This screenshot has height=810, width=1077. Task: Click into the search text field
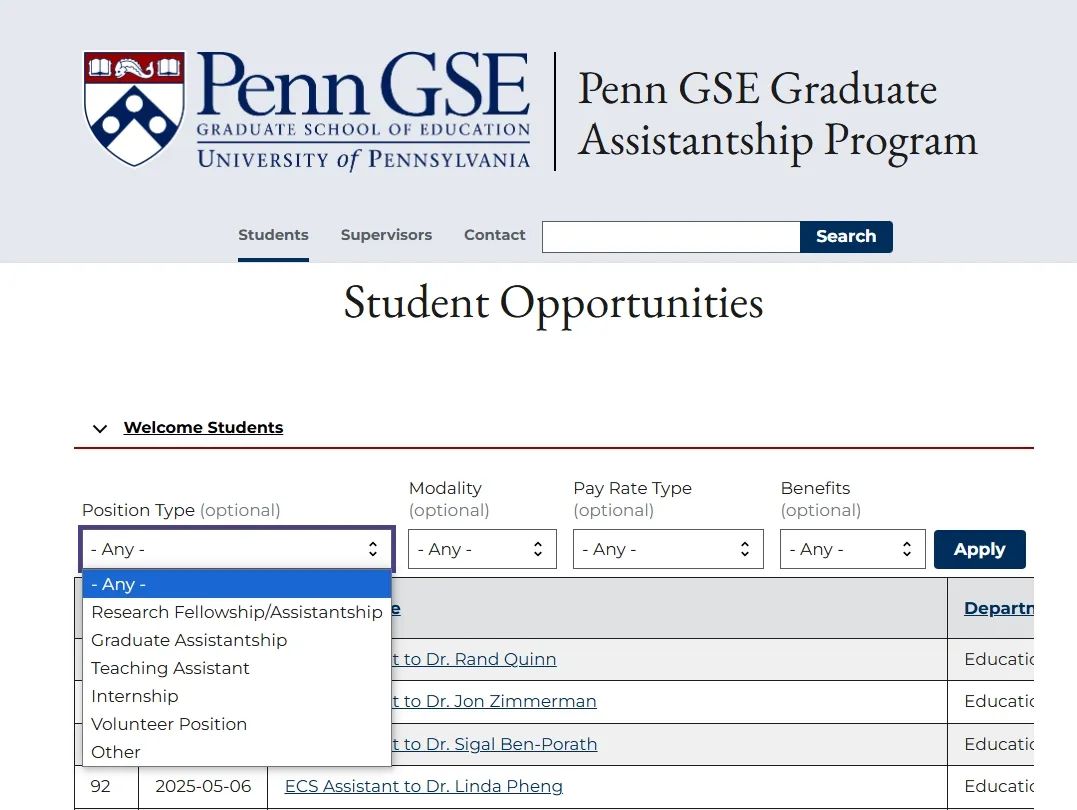pos(670,237)
